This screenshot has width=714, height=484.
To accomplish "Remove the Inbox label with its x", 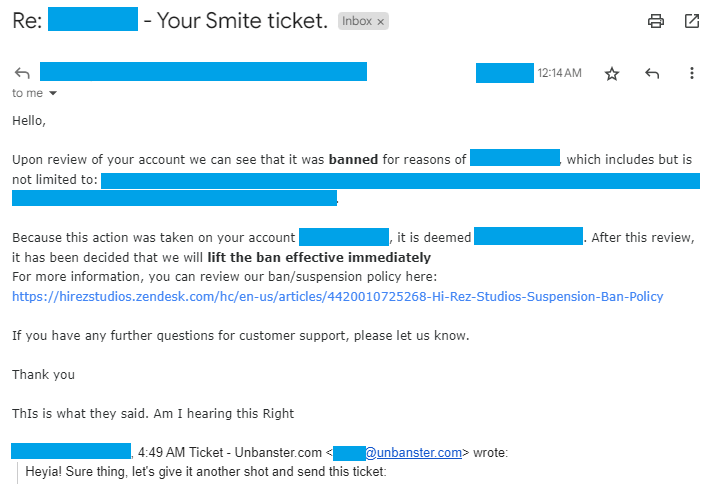I will pyautogui.click(x=381, y=22).
